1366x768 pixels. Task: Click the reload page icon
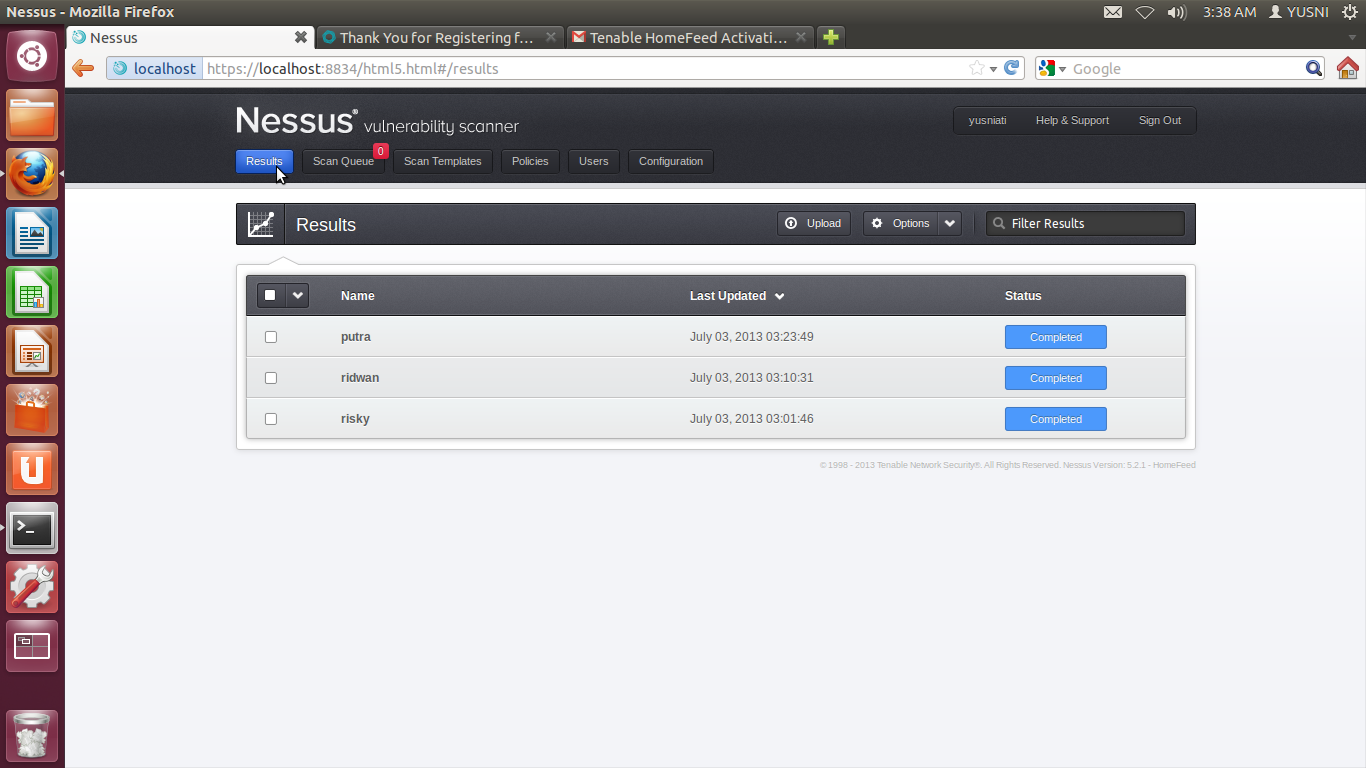(1012, 68)
